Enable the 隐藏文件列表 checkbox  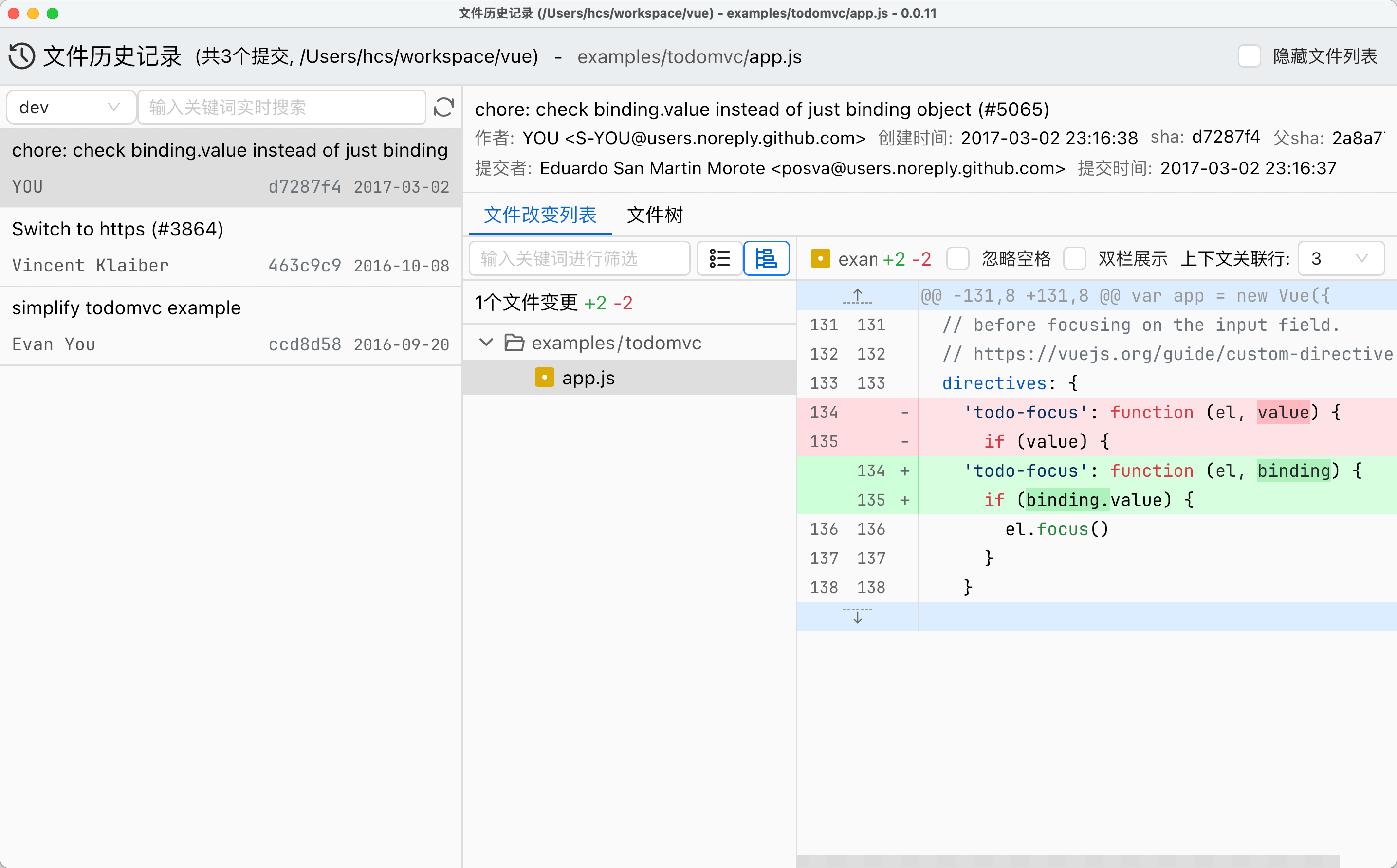[1249, 56]
